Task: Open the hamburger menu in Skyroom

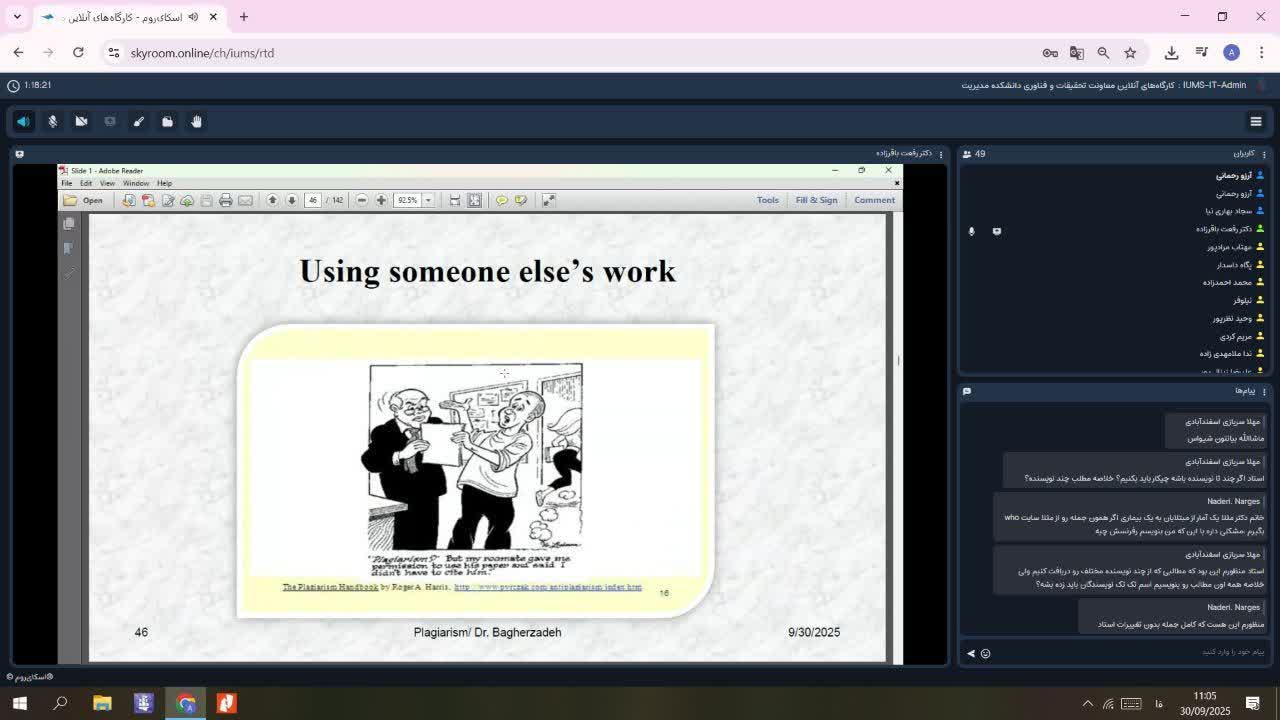Action: click(x=1256, y=121)
